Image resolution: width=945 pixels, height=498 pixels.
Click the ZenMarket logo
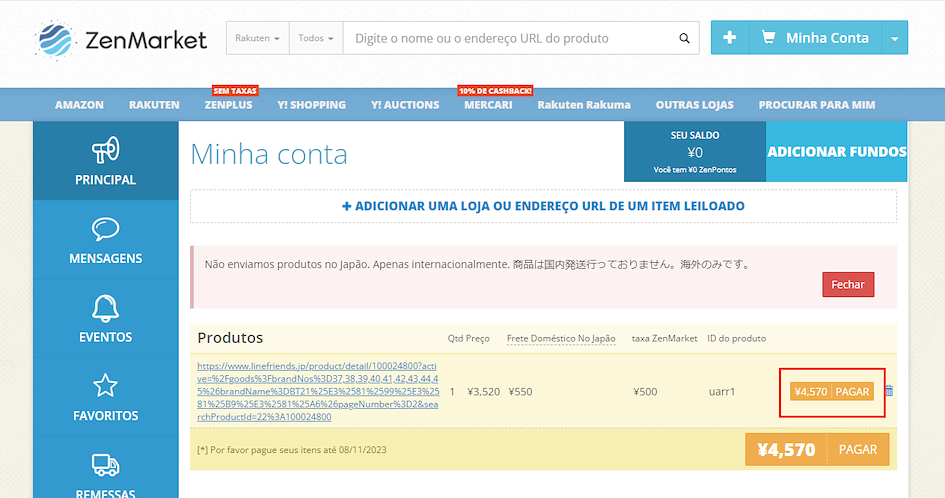coord(121,40)
